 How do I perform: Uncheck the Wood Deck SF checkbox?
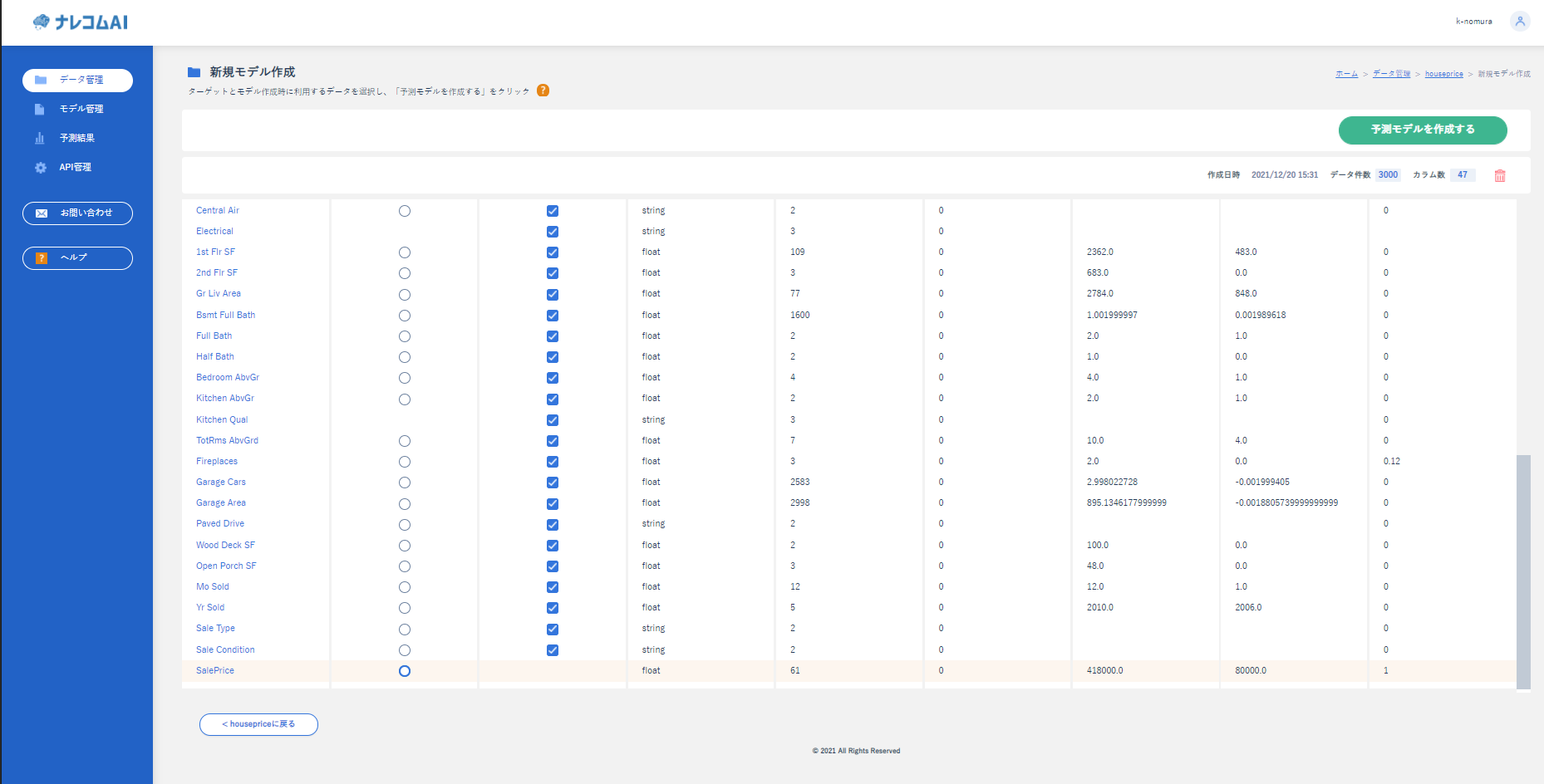(x=553, y=546)
